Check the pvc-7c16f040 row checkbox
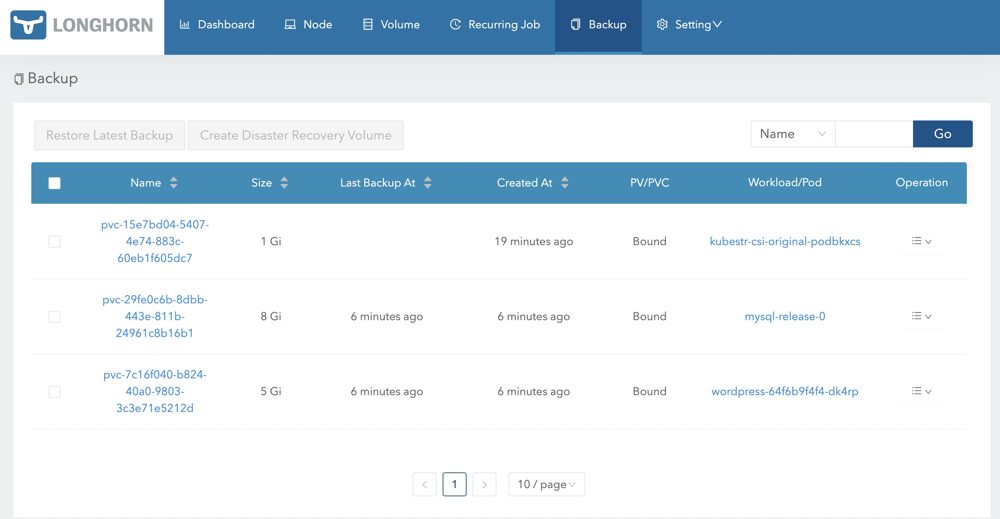 55,391
